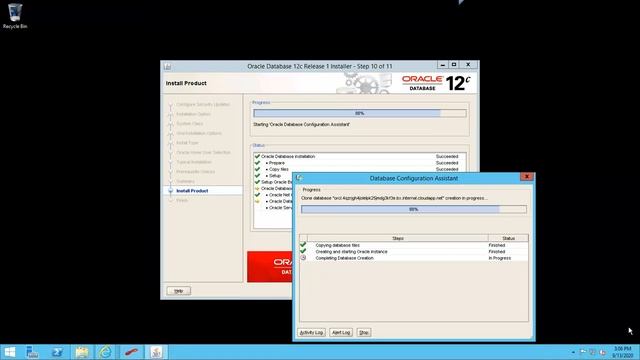Click the red Oracle taskbar icon

coord(131,352)
